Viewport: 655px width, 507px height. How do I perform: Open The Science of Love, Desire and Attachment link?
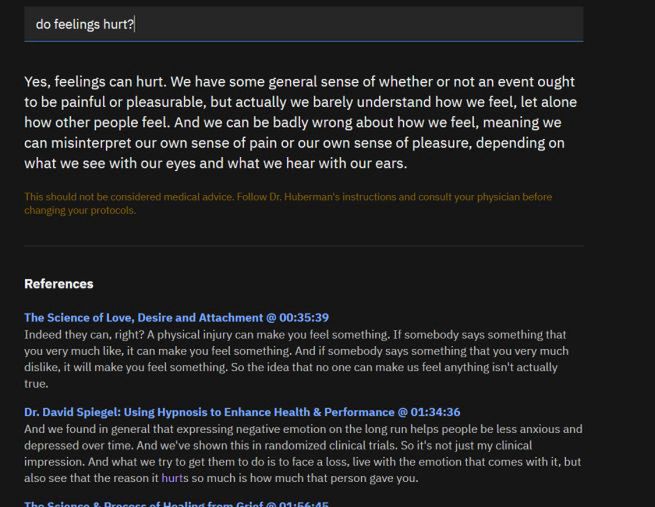click(176, 318)
